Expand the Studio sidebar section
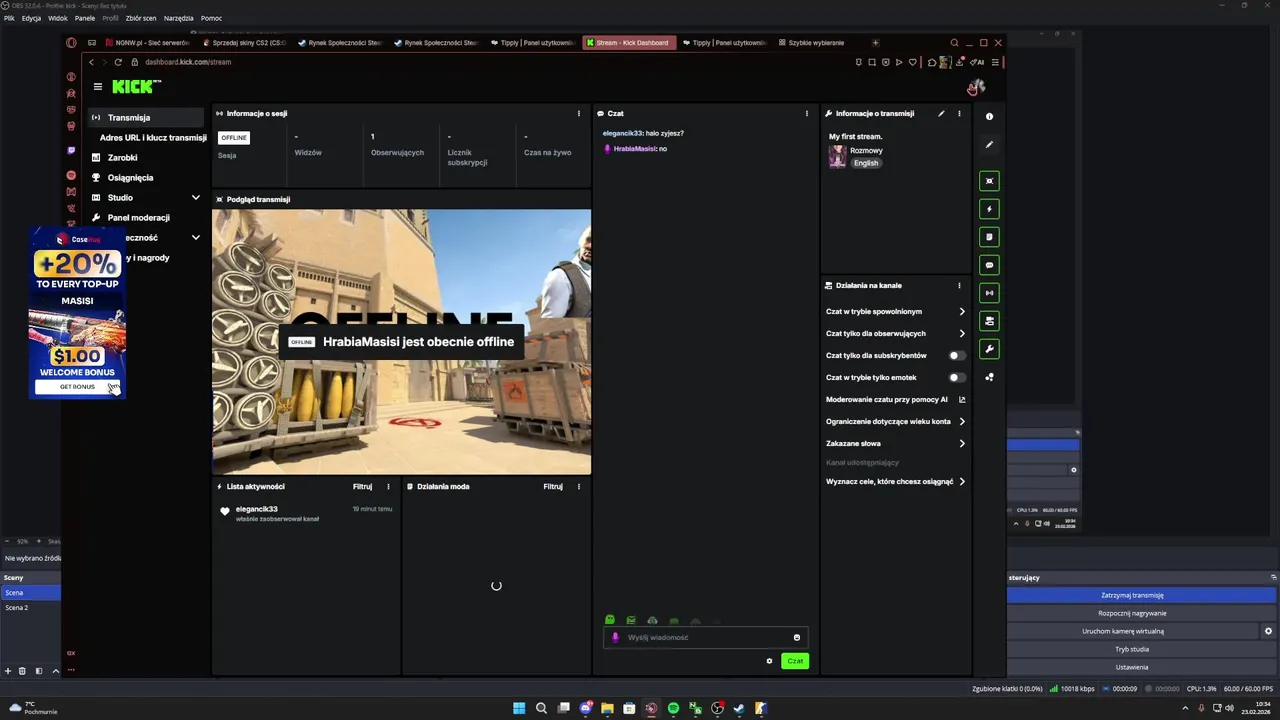The width and height of the screenshot is (1280, 720). coord(145,198)
